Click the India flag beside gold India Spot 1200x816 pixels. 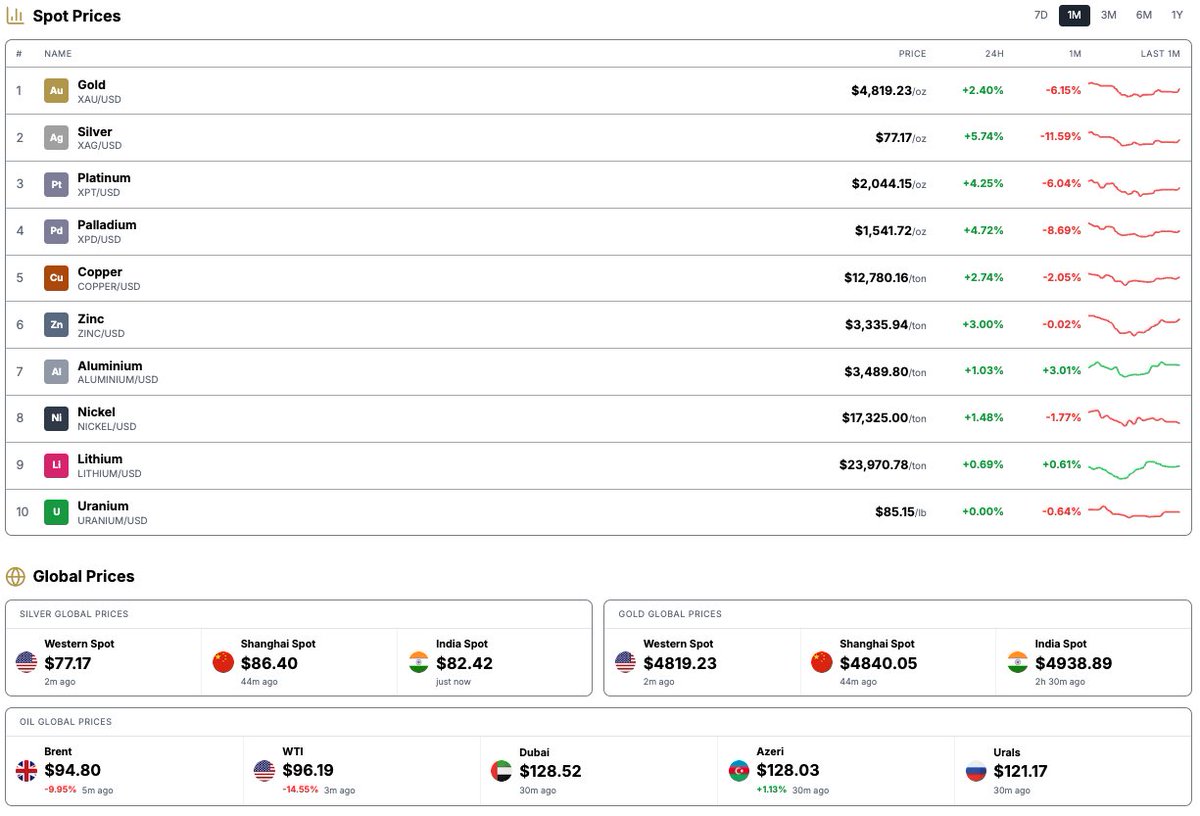click(1017, 662)
